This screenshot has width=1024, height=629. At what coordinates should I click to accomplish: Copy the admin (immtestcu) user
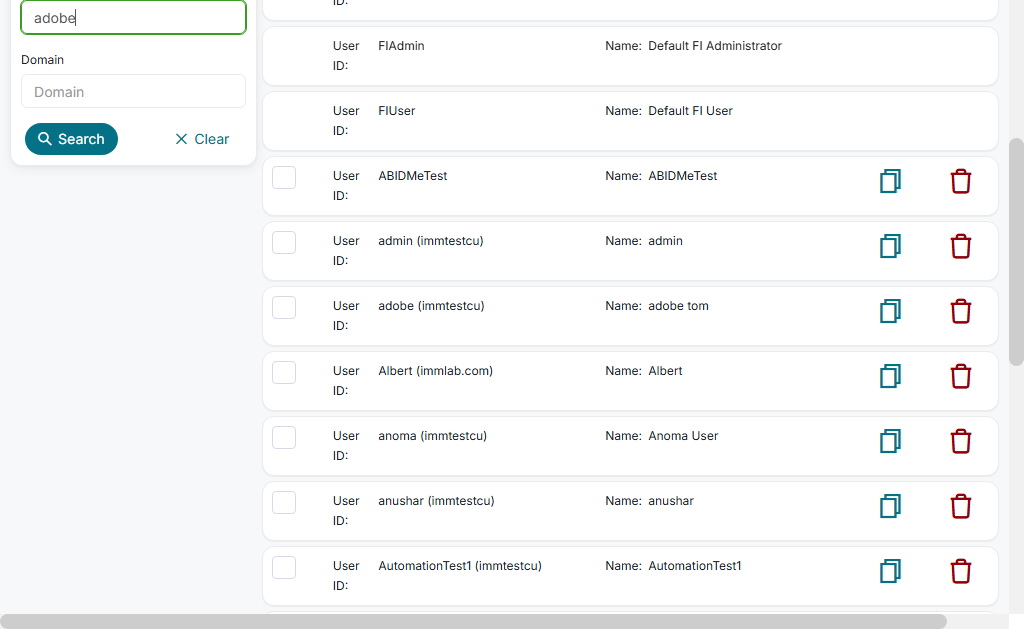point(890,246)
